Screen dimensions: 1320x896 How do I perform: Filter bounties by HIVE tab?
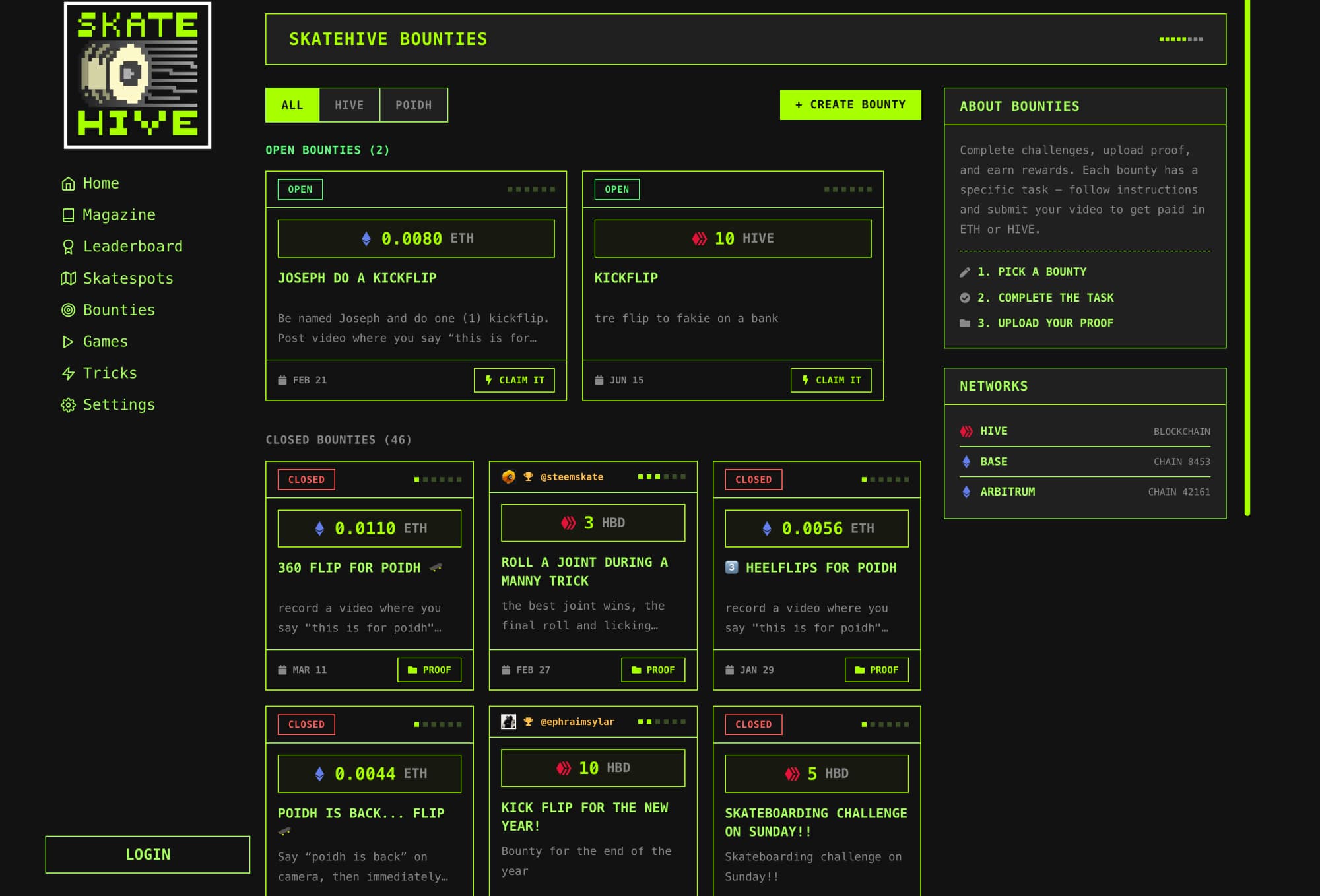[349, 105]
